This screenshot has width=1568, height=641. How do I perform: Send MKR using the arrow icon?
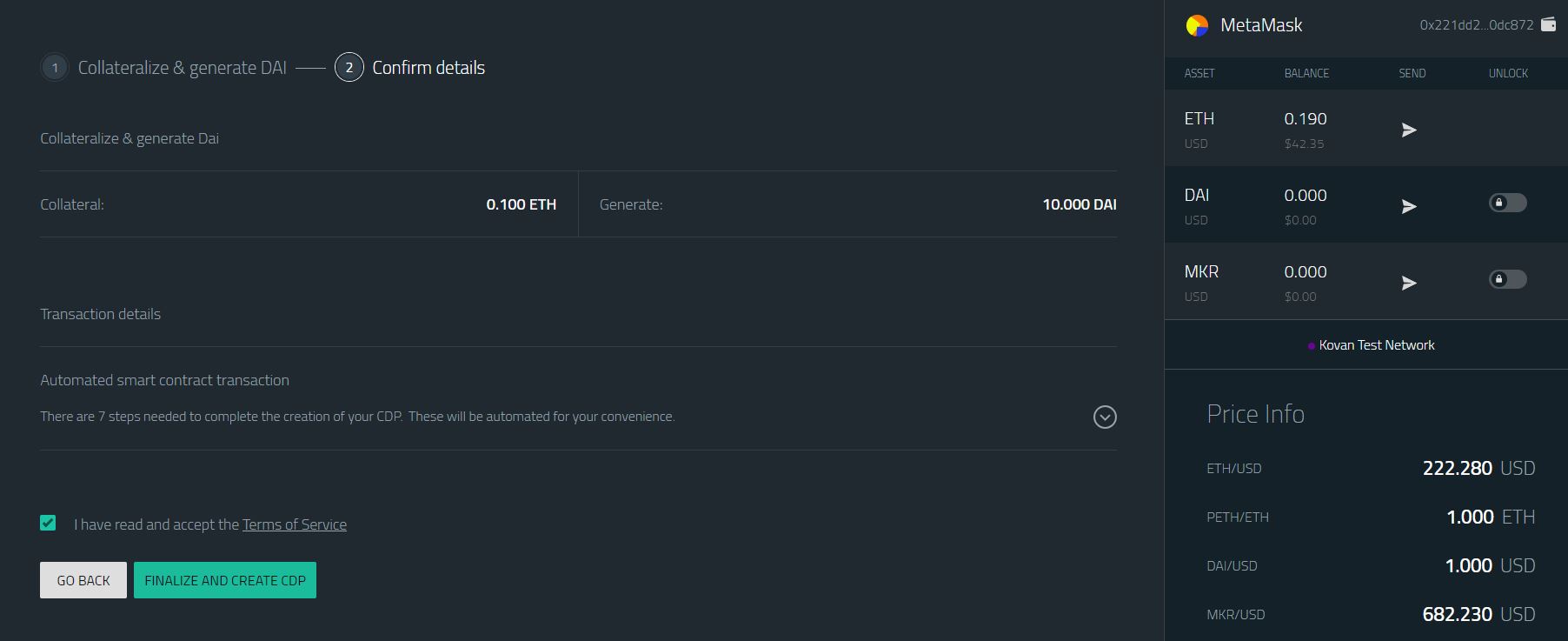(x=1409, y=283)
